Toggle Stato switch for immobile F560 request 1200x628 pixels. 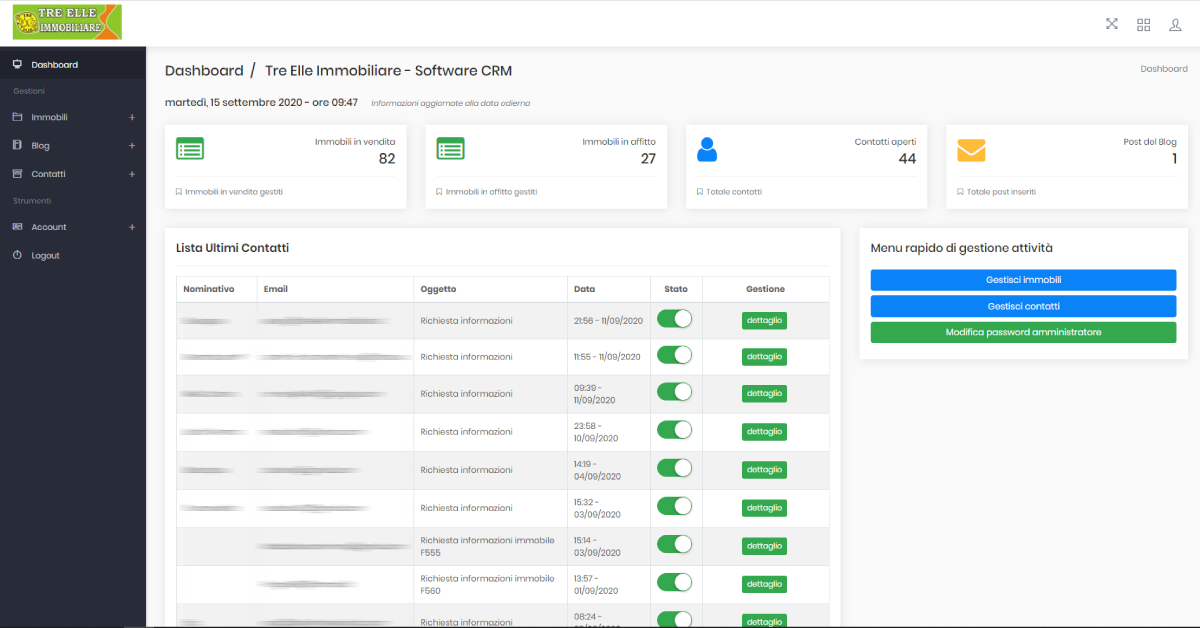click(x=675, y=582)
